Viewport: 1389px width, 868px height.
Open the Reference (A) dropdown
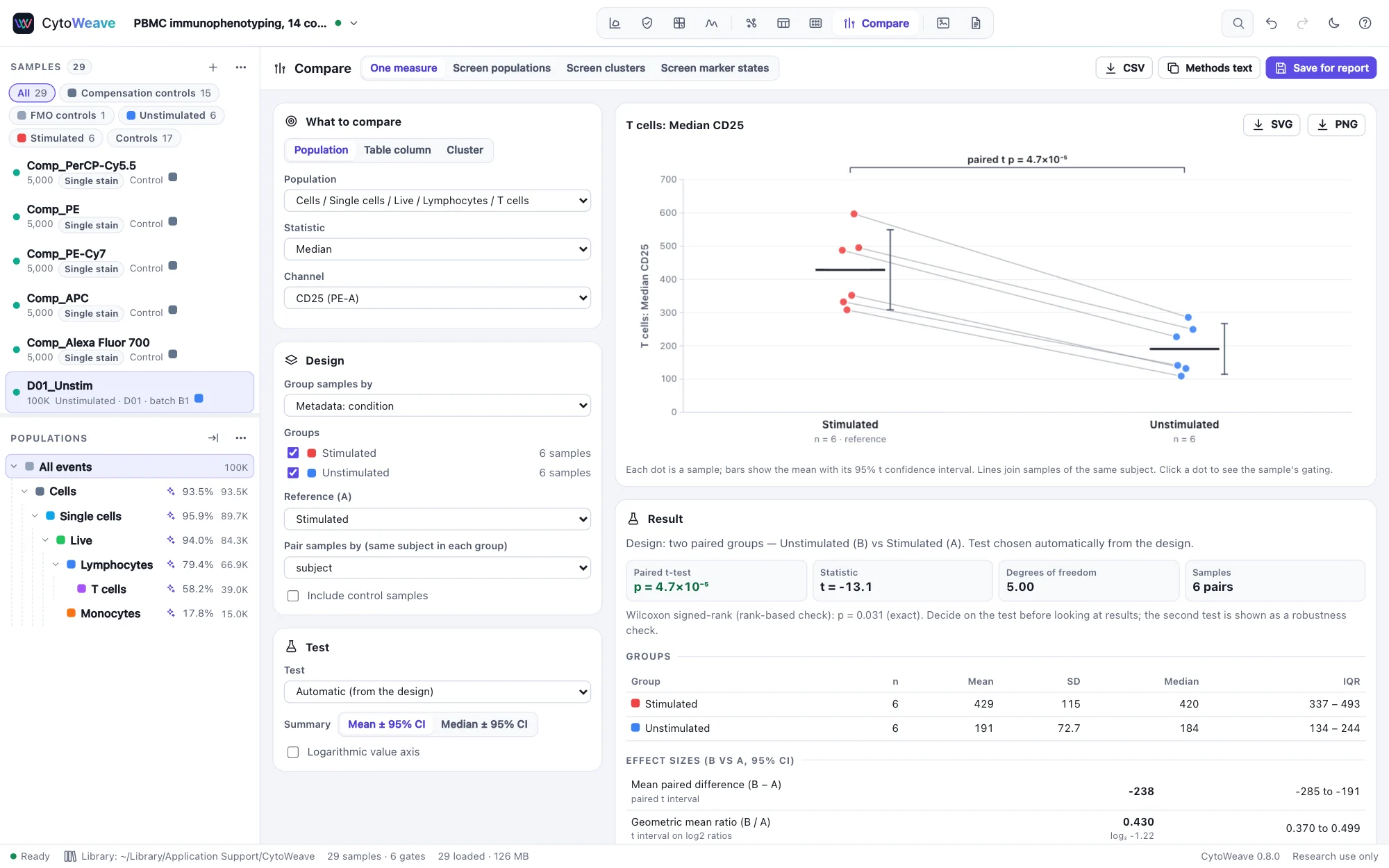[438, 519]
